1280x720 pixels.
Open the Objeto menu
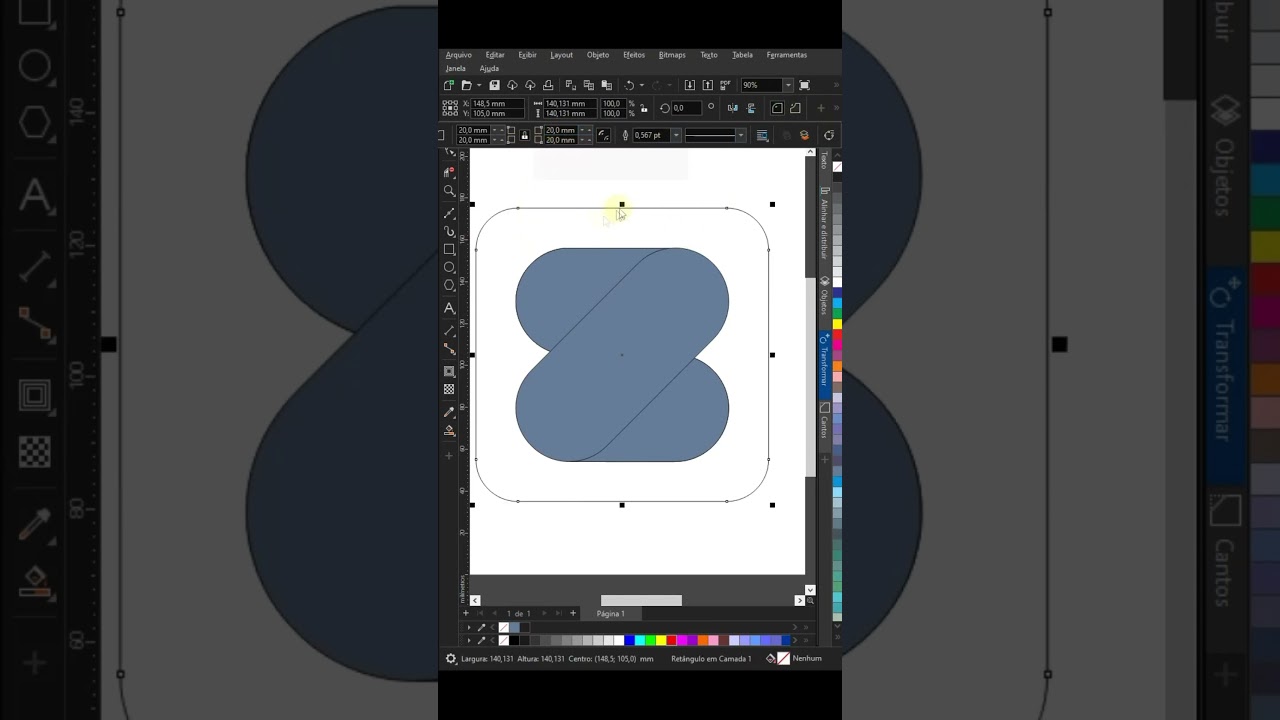(x=598, y=55)
